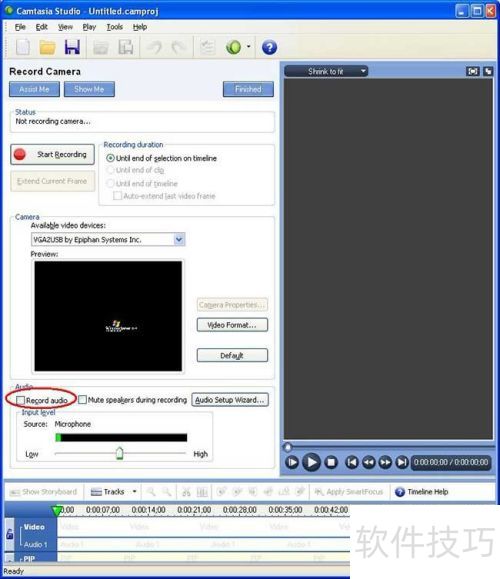
Task: Open project with the folder icon
Action: 48,47
